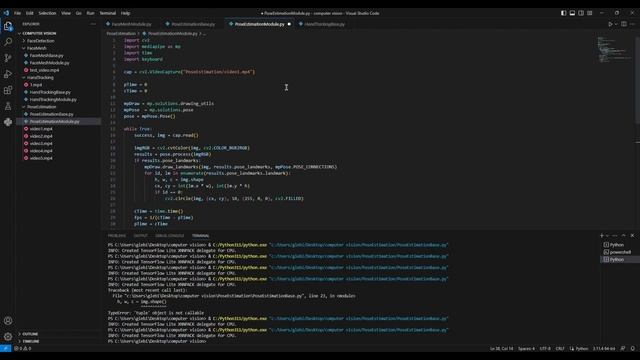Switch to the OUTPUT panel tab

click(140, 236)
